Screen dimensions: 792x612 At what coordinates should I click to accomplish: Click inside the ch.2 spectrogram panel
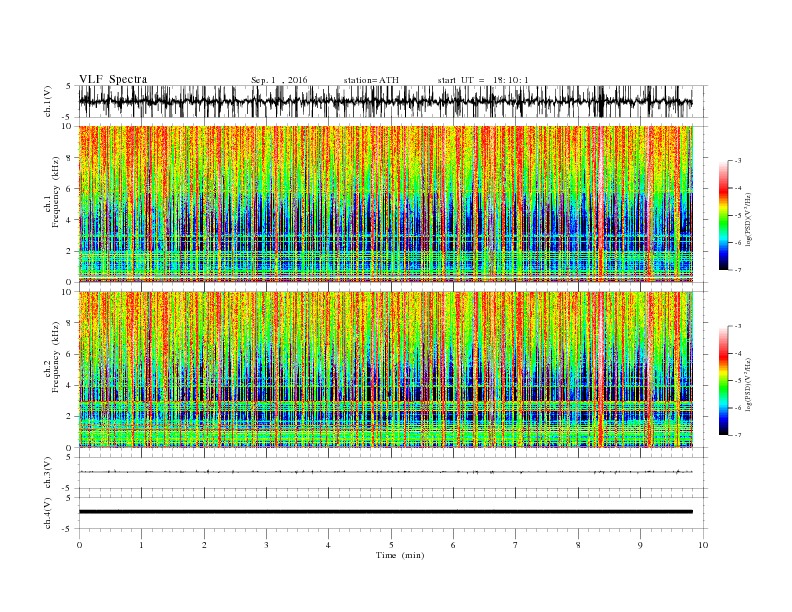click(x=385, y=369)
